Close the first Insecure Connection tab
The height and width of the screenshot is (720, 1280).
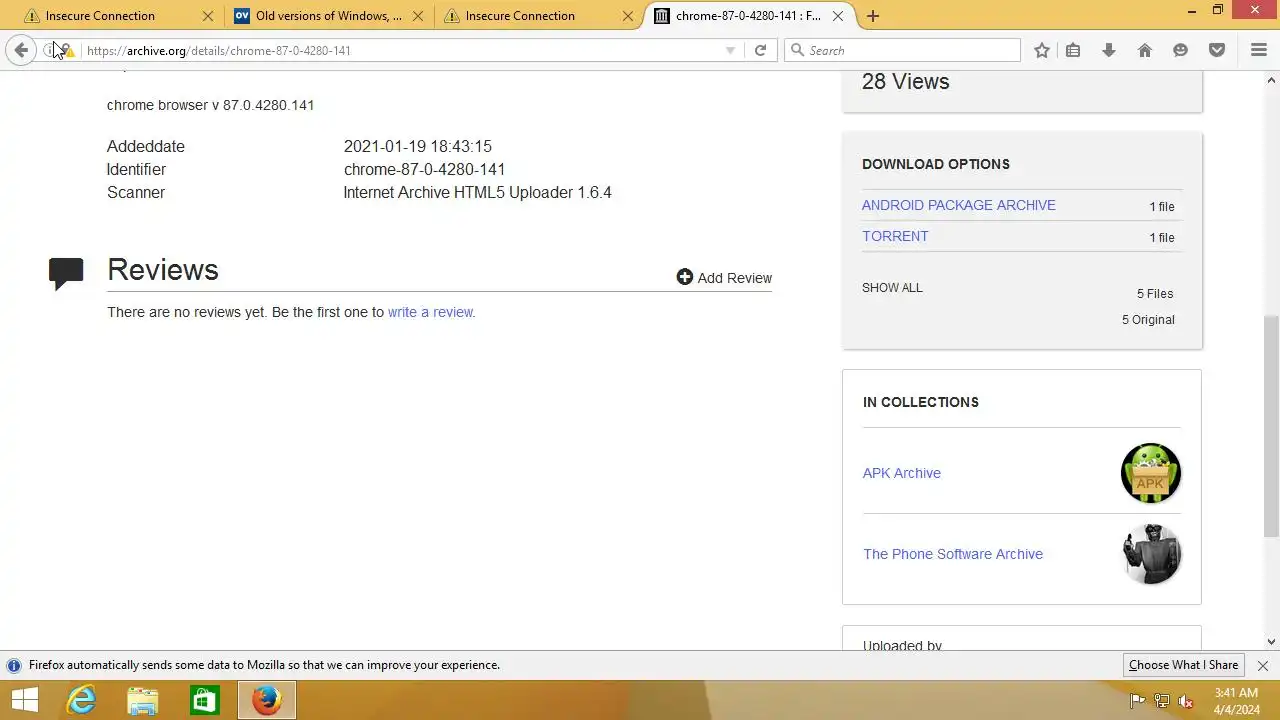[208, 16]
